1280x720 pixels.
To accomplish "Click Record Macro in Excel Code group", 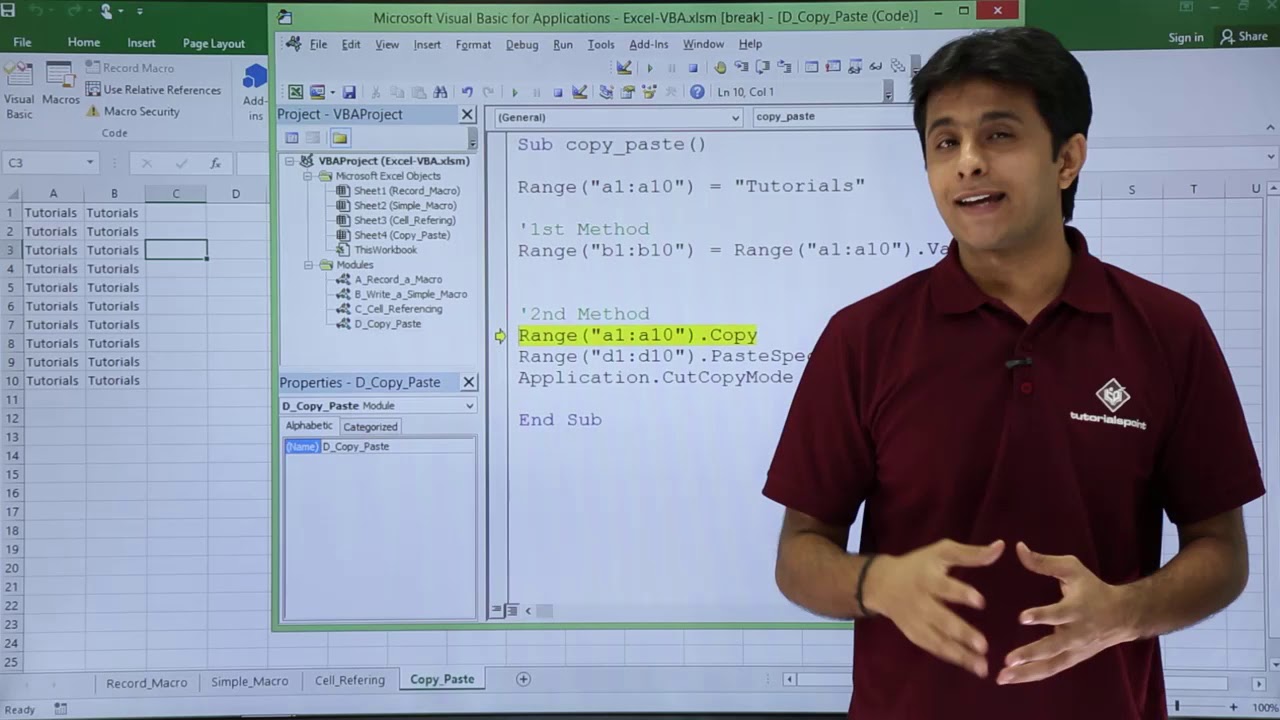I will pos(130,68).
